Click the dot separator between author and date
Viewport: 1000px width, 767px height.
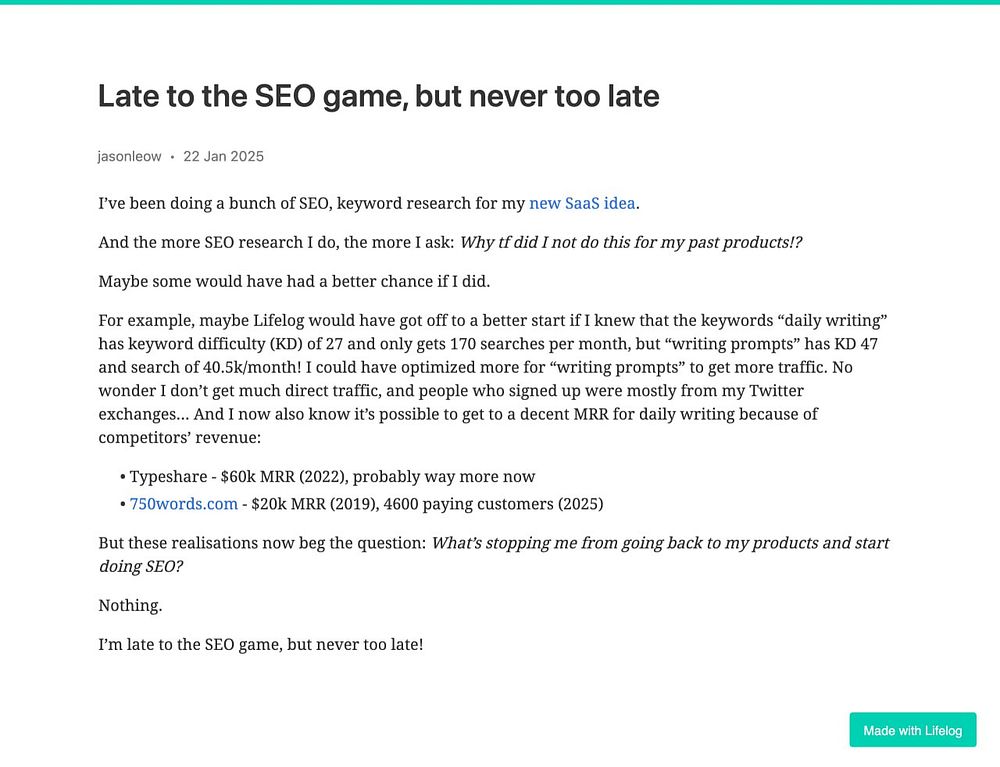tap(172, 158)
